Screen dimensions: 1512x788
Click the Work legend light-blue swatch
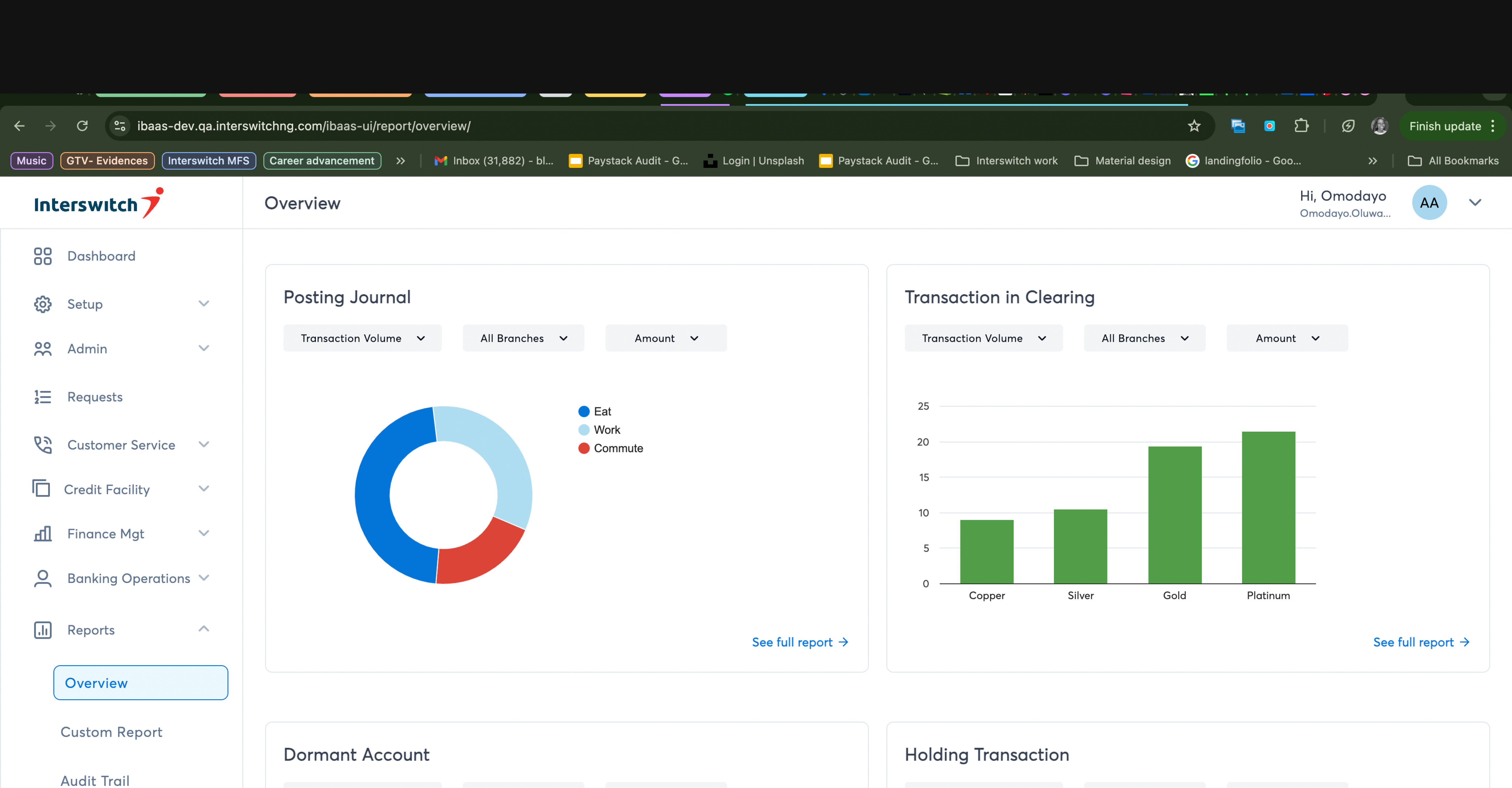pyautogui.click(x=583, y=430)
